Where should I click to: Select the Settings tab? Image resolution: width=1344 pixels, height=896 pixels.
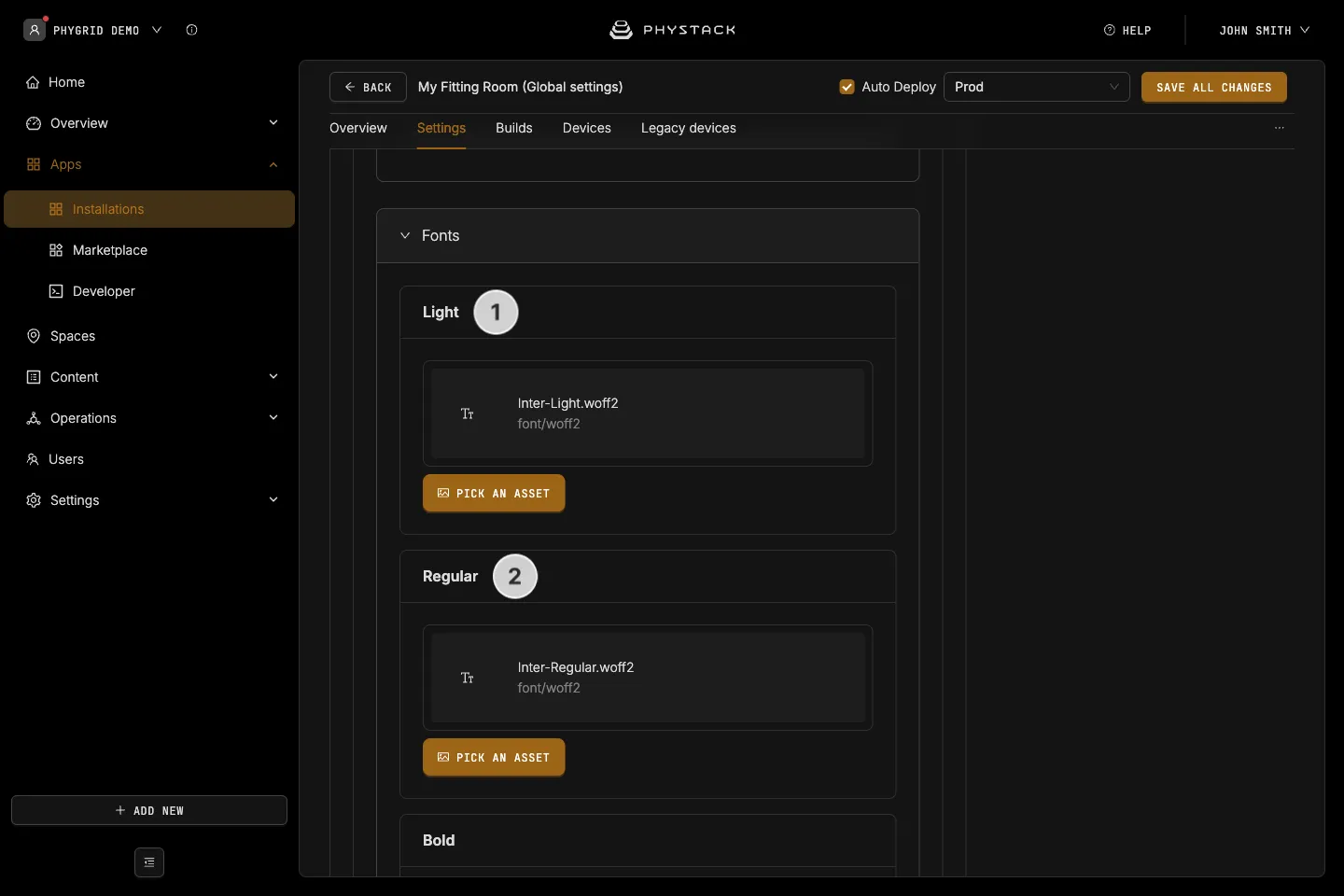[441, 128]
